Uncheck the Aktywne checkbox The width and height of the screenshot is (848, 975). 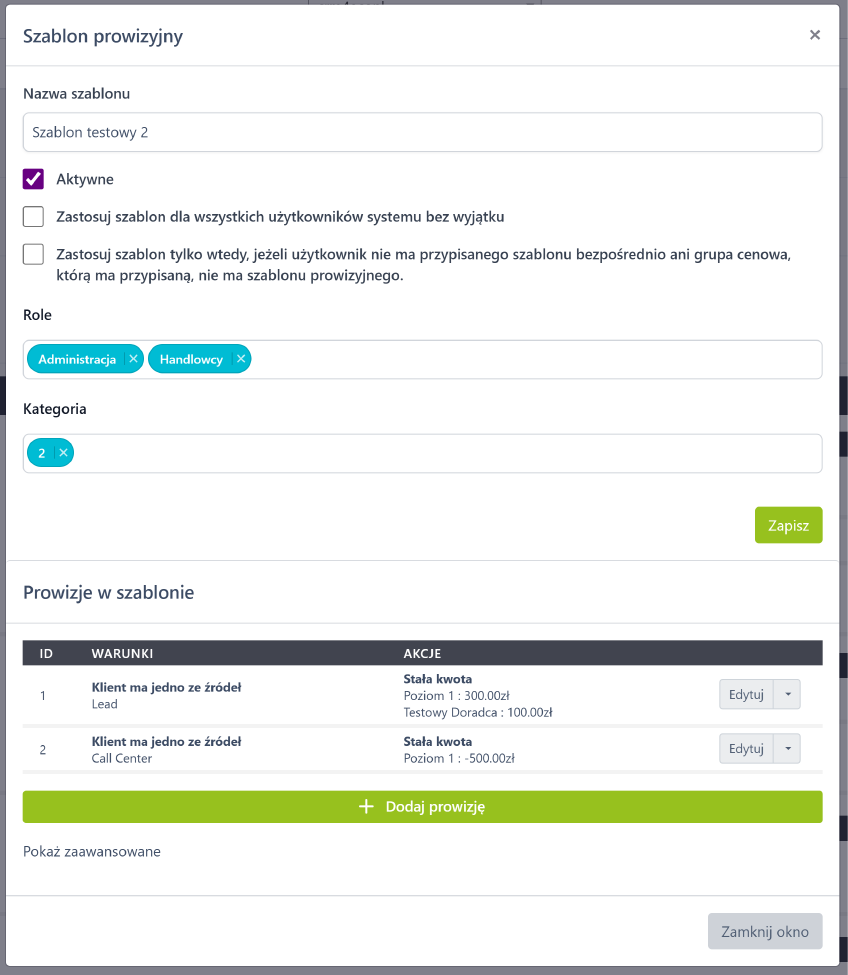coord(34,179)
